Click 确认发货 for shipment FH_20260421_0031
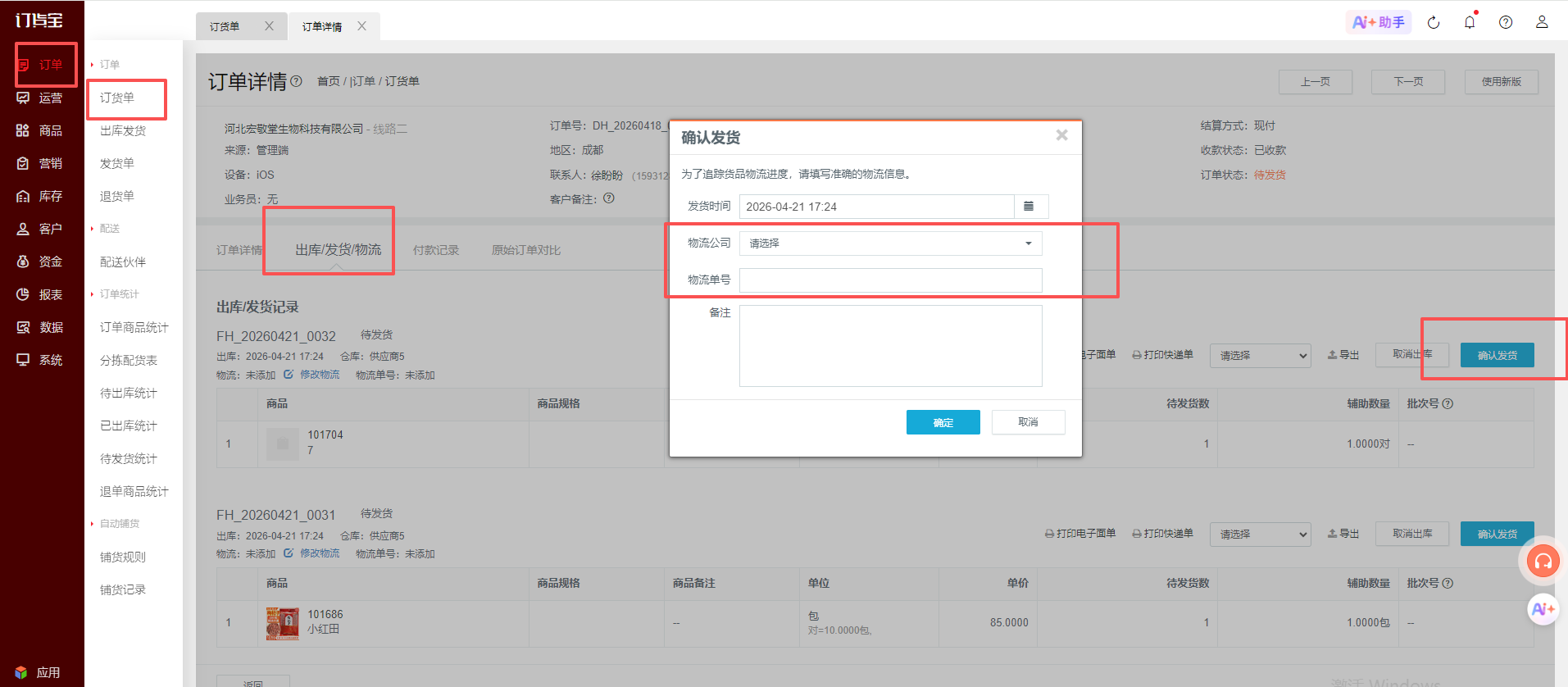The image size is (1568, 687). coord(1497,534)
